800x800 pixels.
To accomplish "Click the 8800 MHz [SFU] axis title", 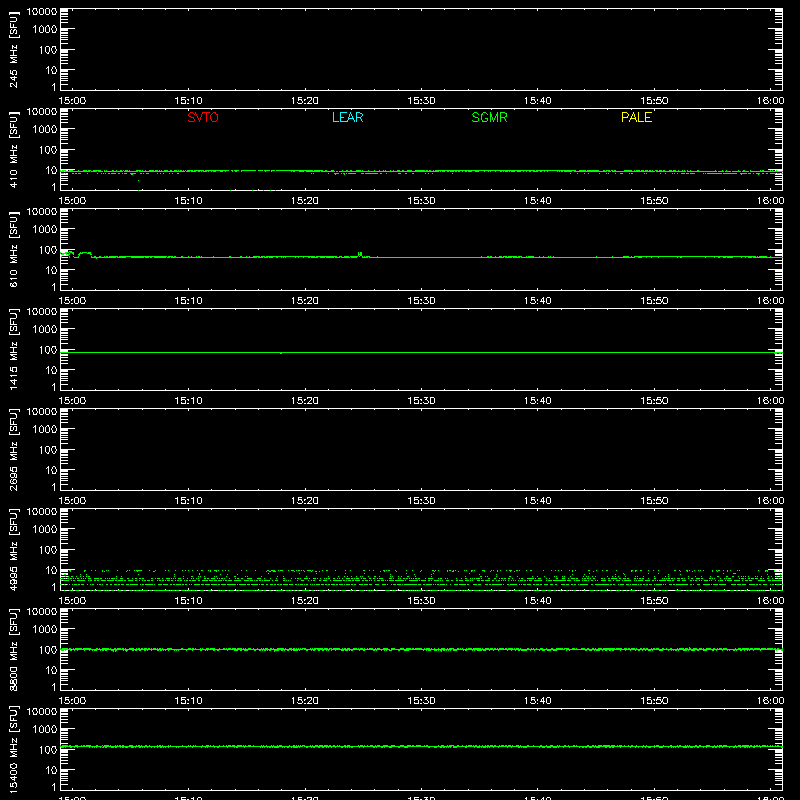I will 13,649.
